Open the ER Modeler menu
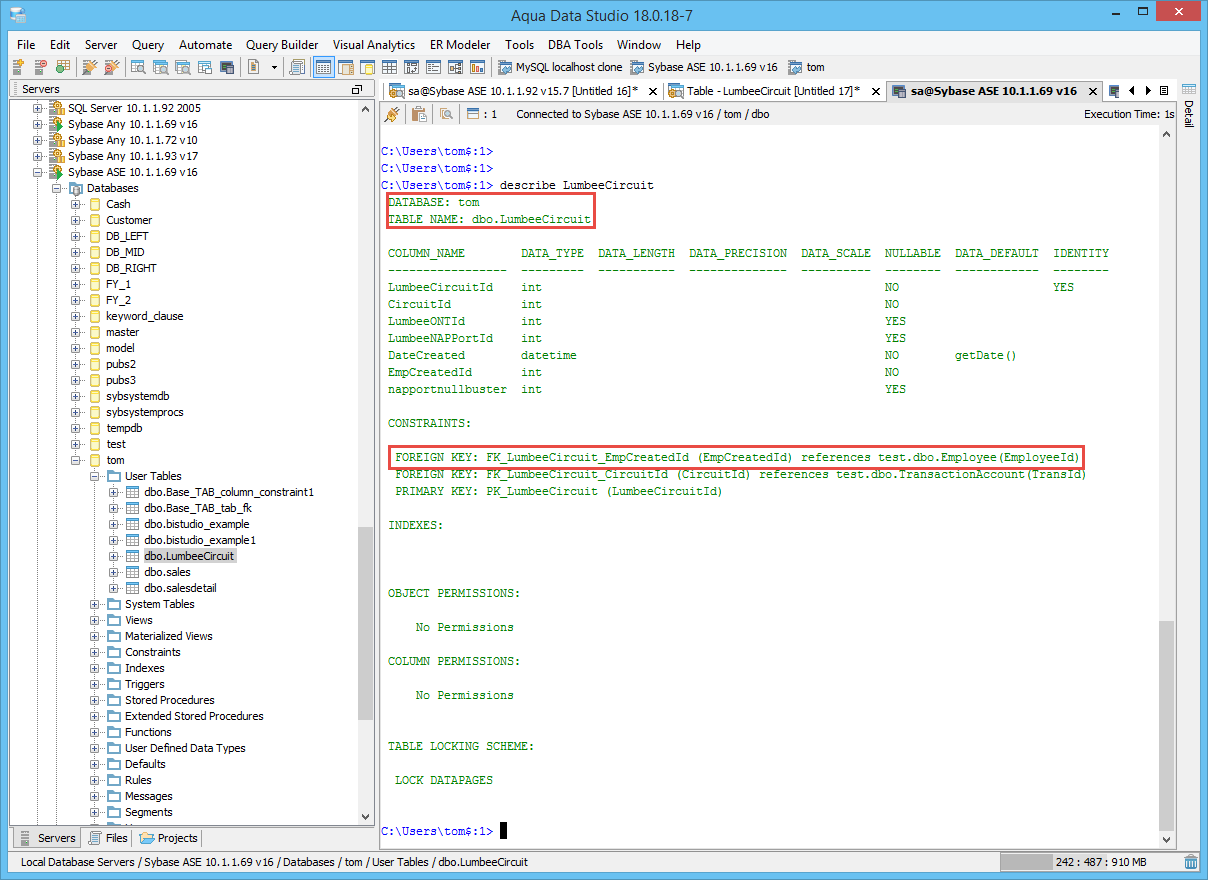The image size is (1208, 880). pos(460,45)
